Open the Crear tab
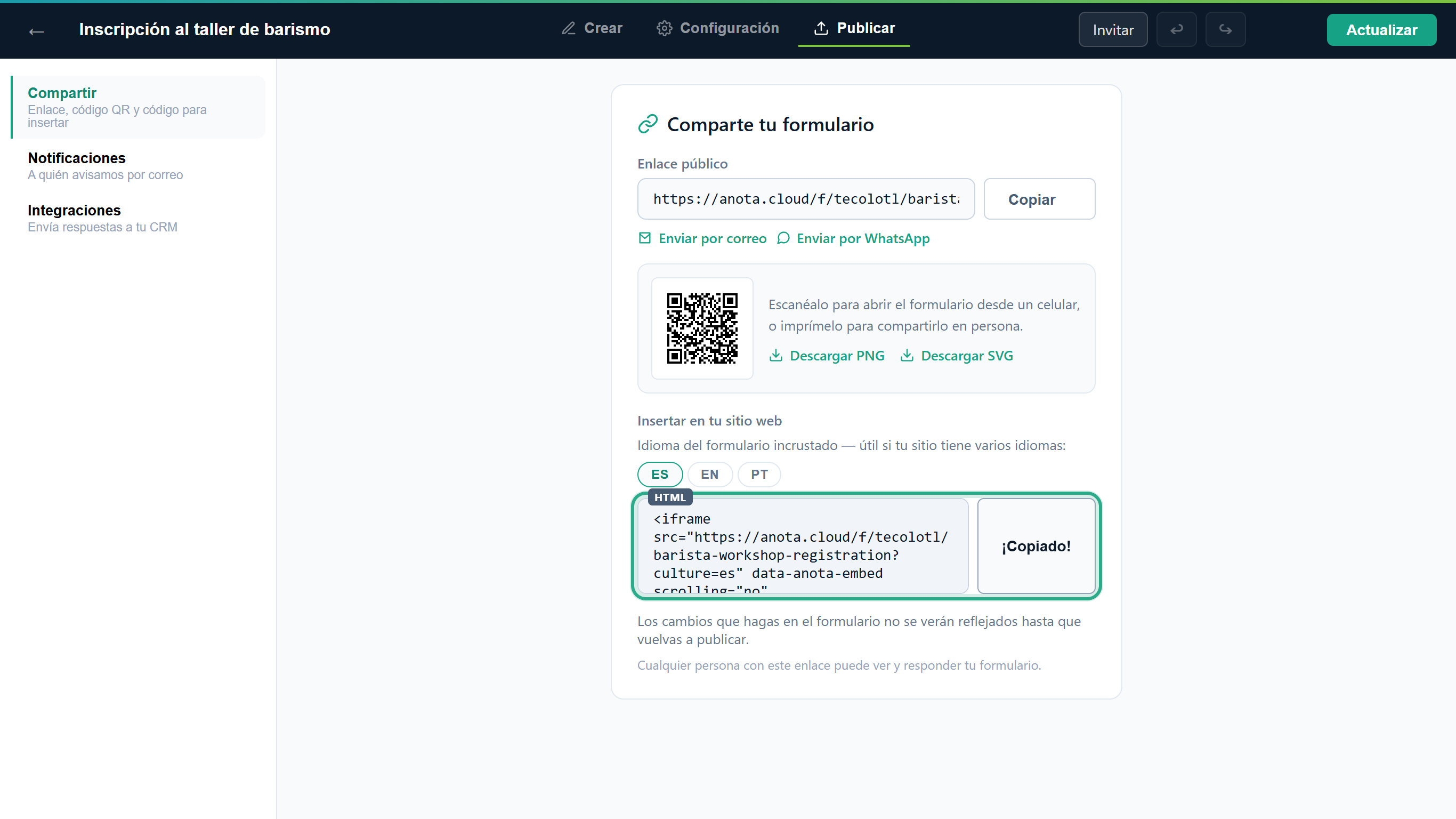 click(x=591, y=28)
